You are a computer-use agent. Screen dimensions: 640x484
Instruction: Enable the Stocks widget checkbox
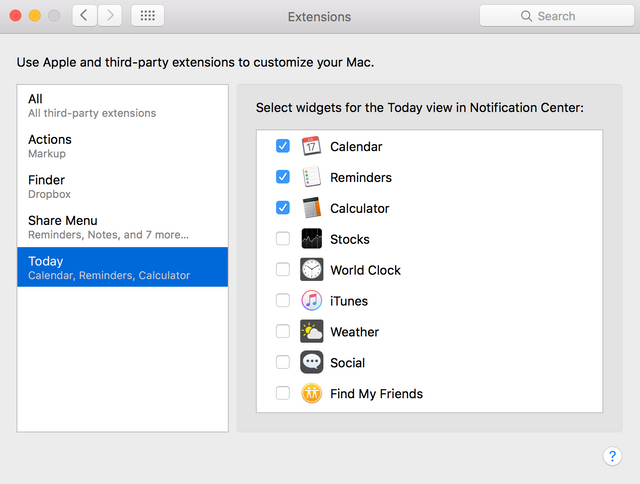283,239
